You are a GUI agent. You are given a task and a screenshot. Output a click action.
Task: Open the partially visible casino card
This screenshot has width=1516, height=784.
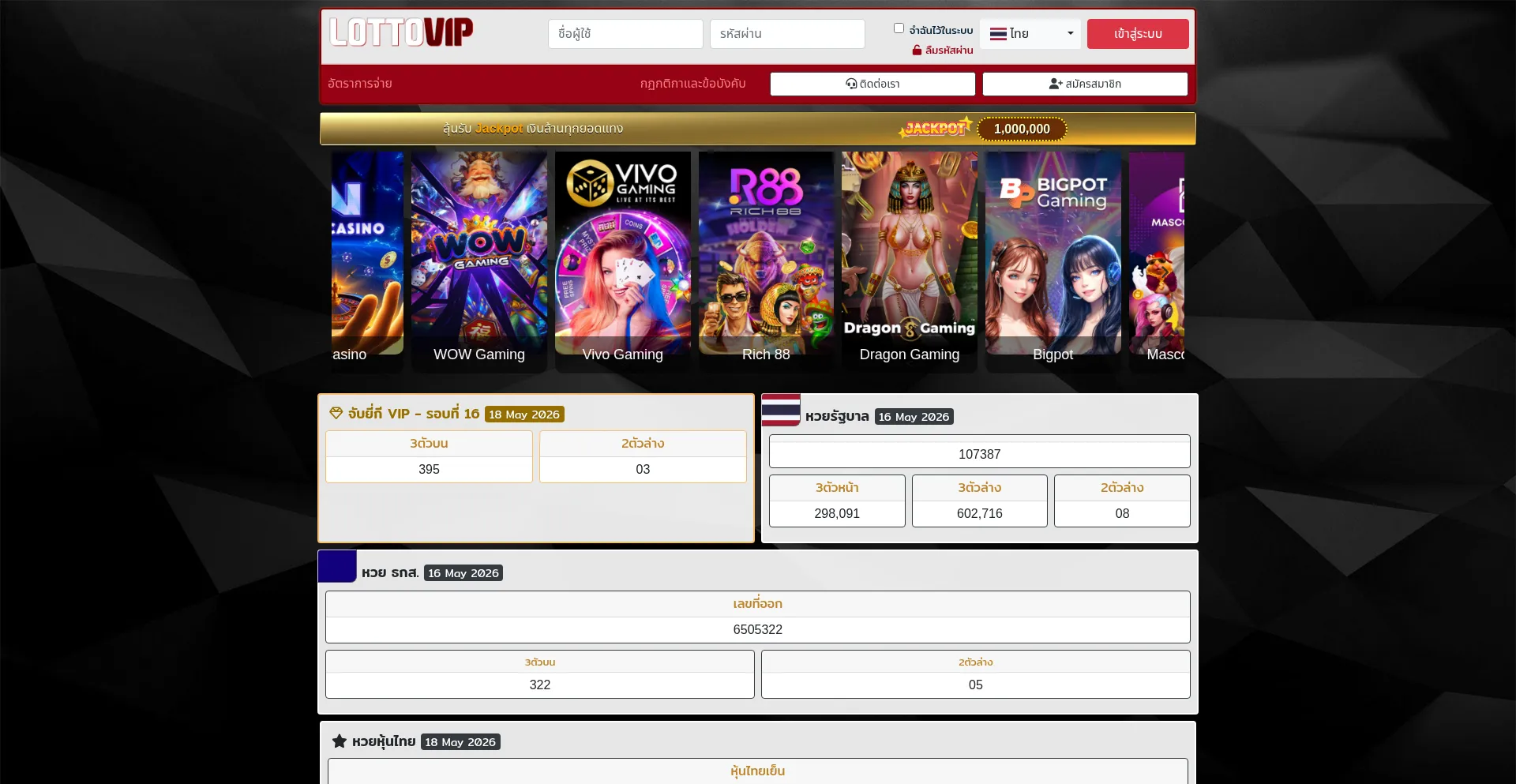[367, 261]
